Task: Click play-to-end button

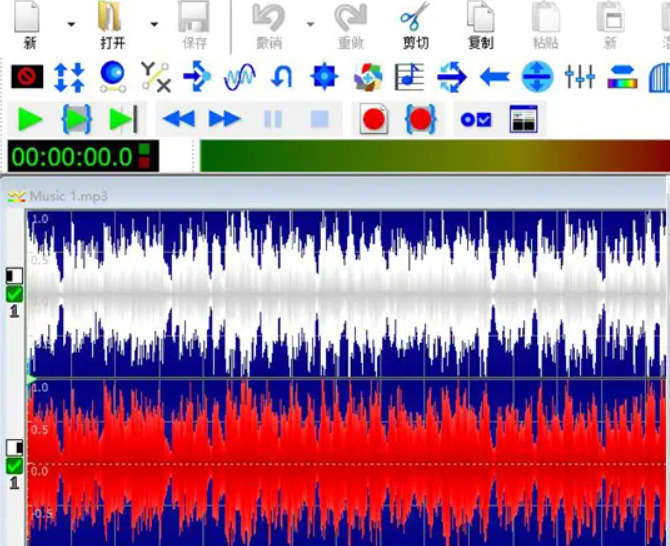Action: coord(123,119)
